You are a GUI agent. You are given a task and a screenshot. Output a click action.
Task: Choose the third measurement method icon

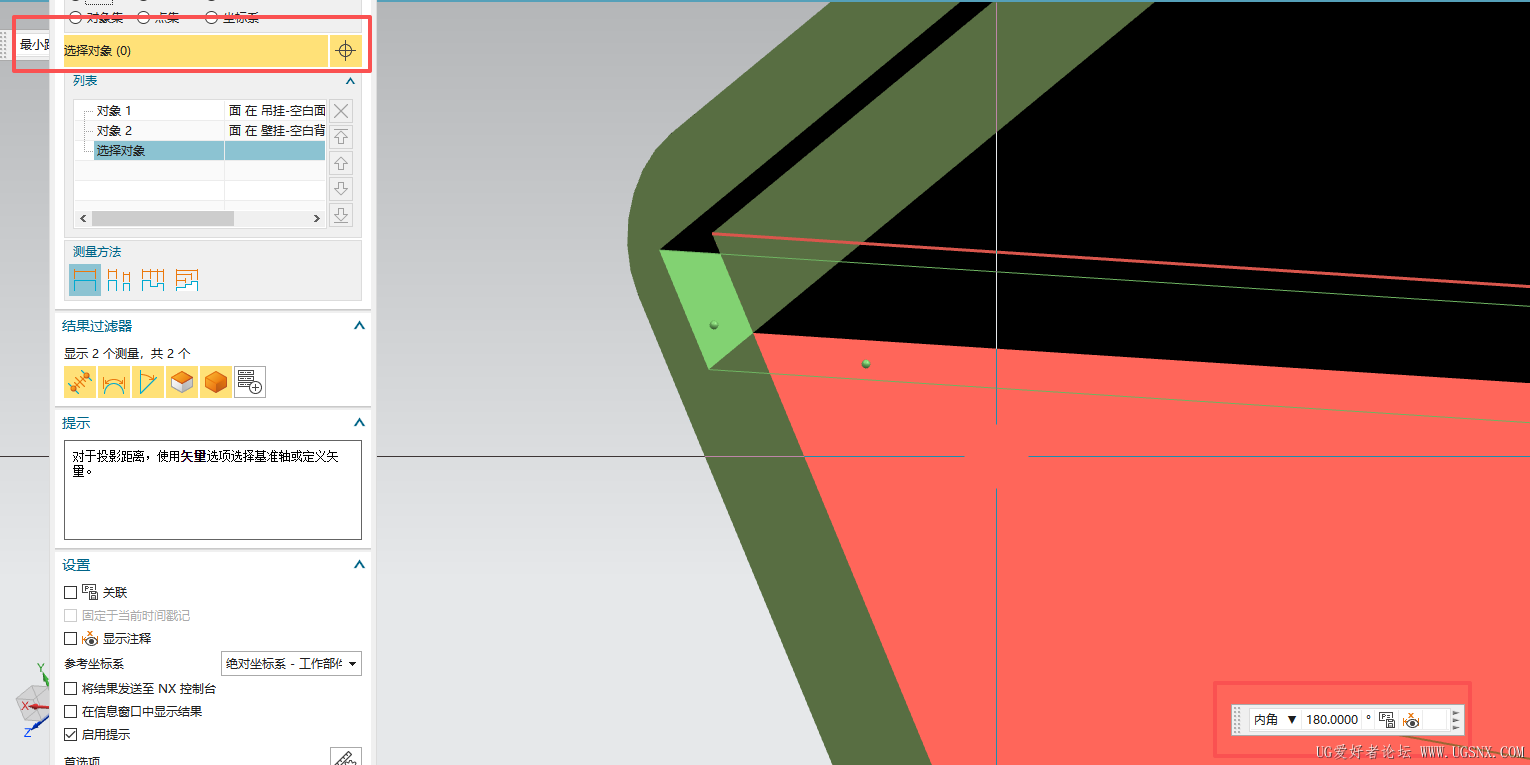point(153,280)
